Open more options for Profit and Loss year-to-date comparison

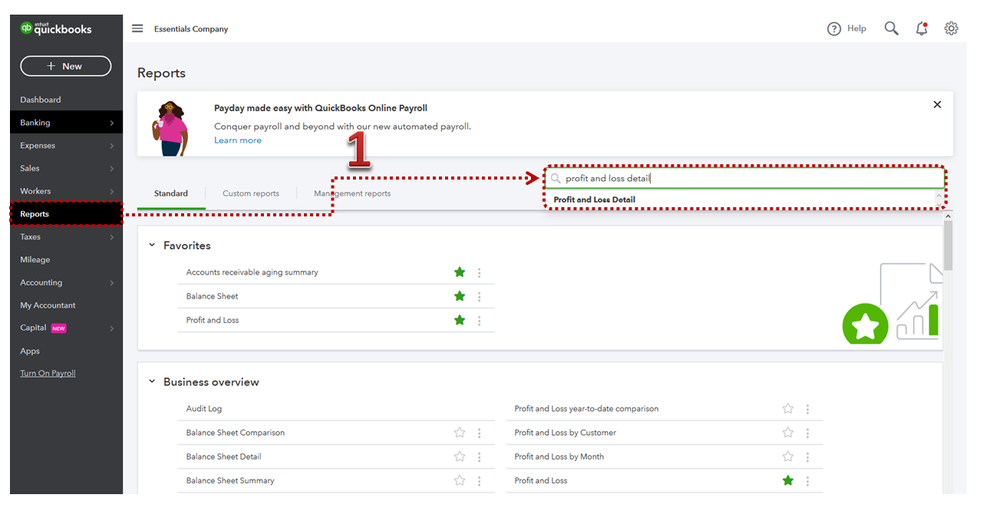pyautogui.click(x=808, y=409)
